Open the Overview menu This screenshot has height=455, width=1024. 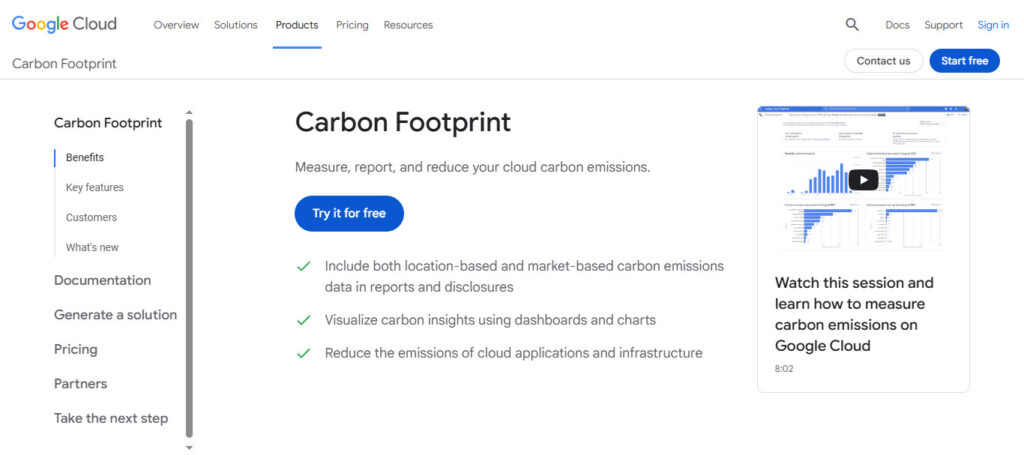[176, 25]
